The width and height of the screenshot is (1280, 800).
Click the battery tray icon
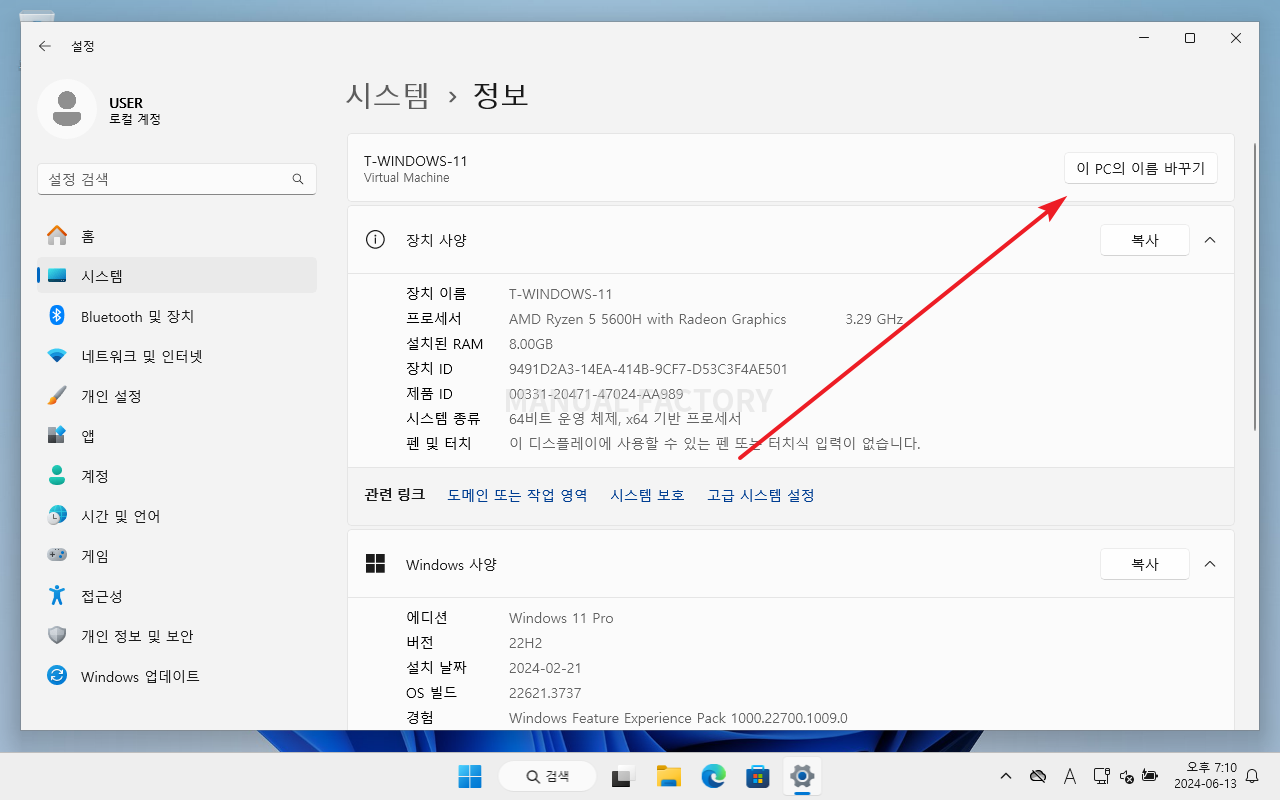point(1150,776)
